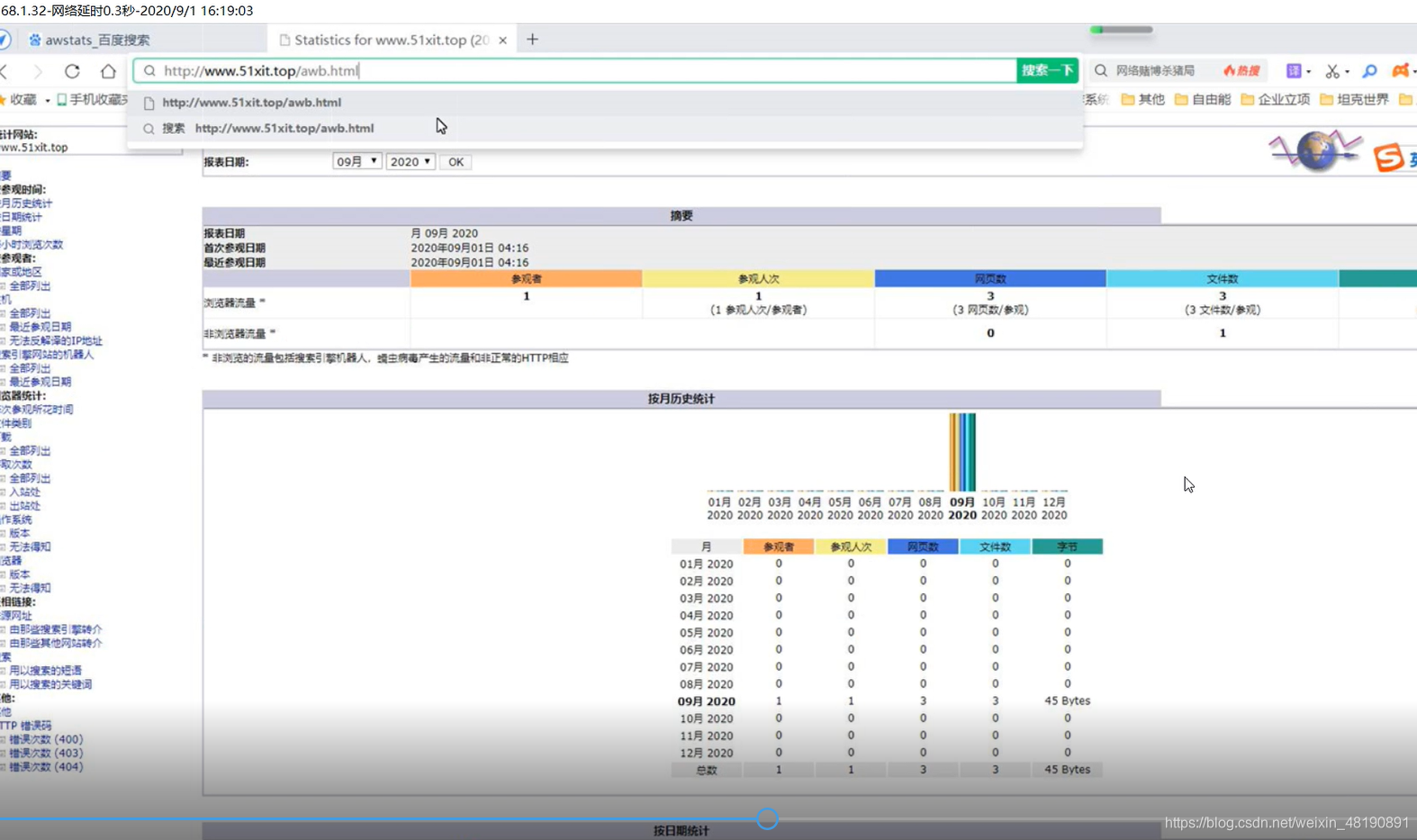Click the scissors screenshot tool icon
This screenshot has height=840, width=1417.
[1332, 71]
